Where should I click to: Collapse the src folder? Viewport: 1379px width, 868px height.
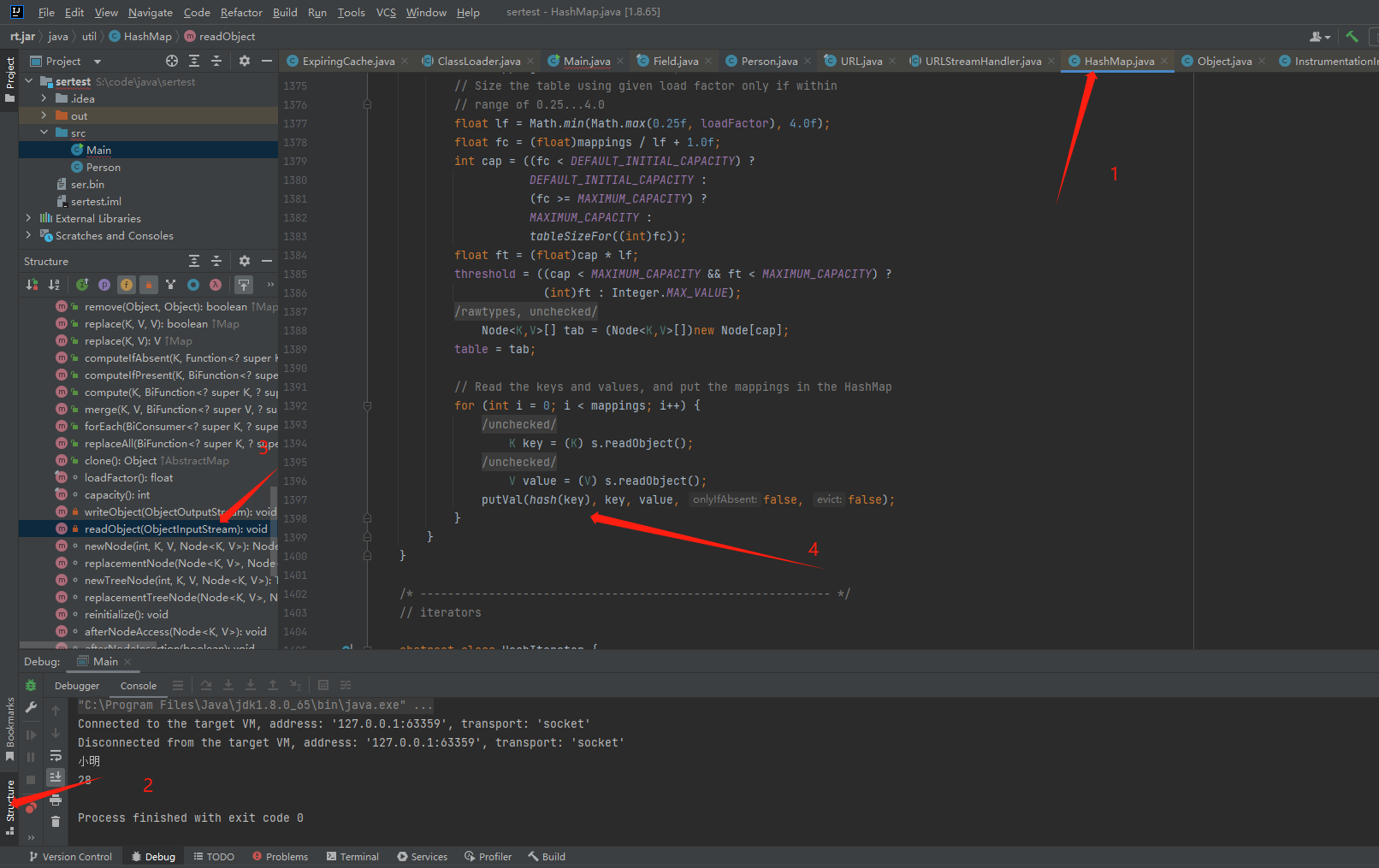click(44, 133)
